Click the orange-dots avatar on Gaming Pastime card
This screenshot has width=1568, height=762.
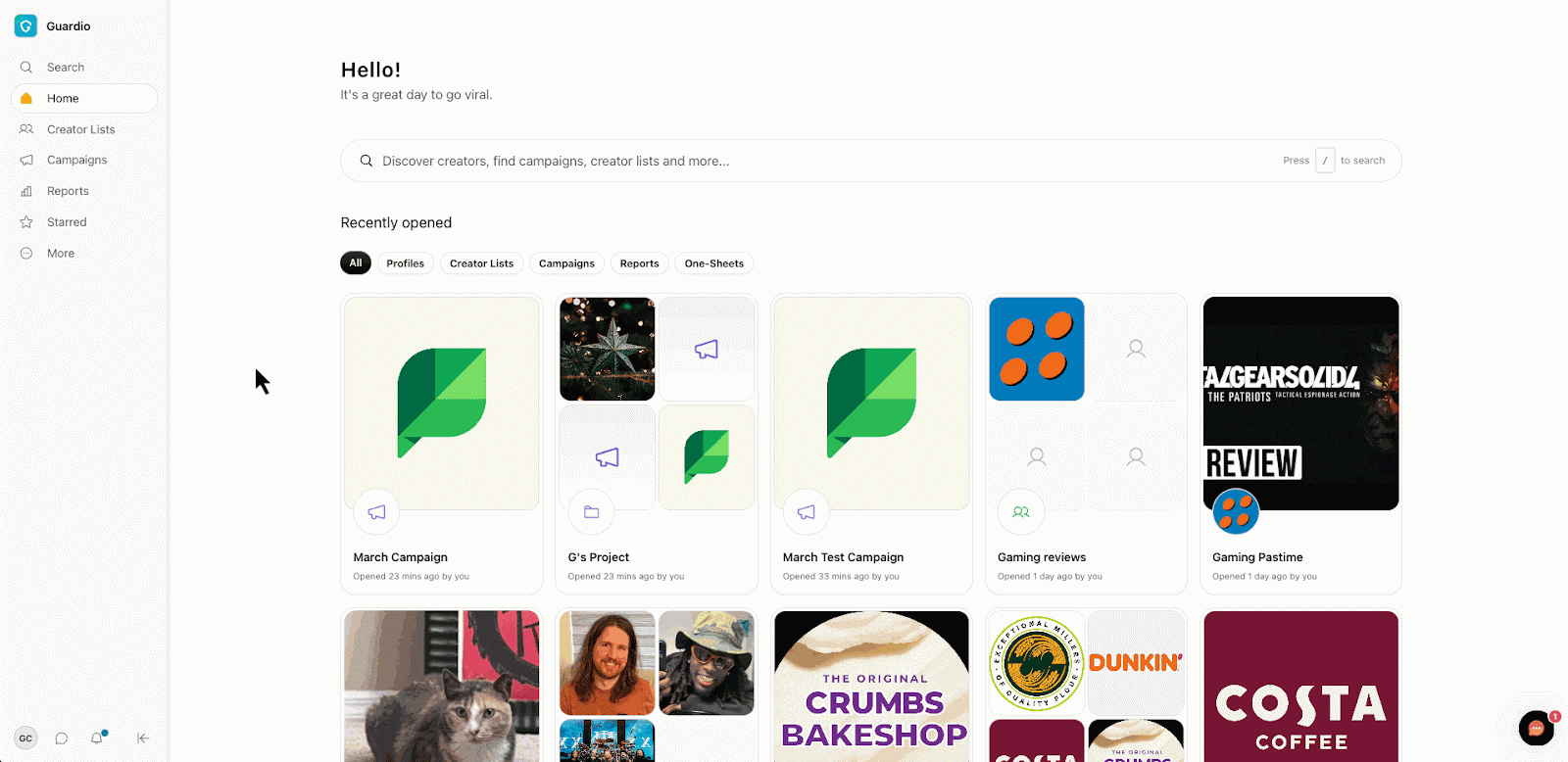click(x=1235, y=511)
